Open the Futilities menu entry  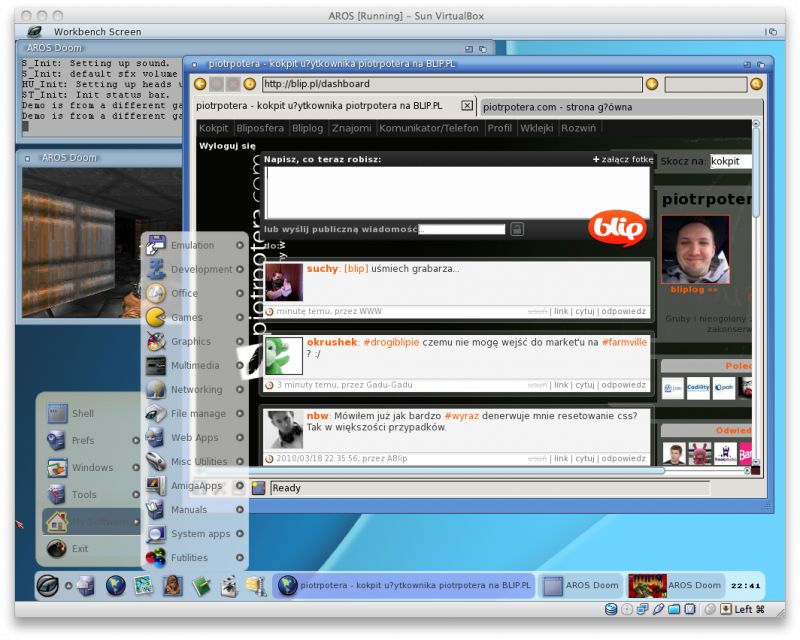[195, 557]
